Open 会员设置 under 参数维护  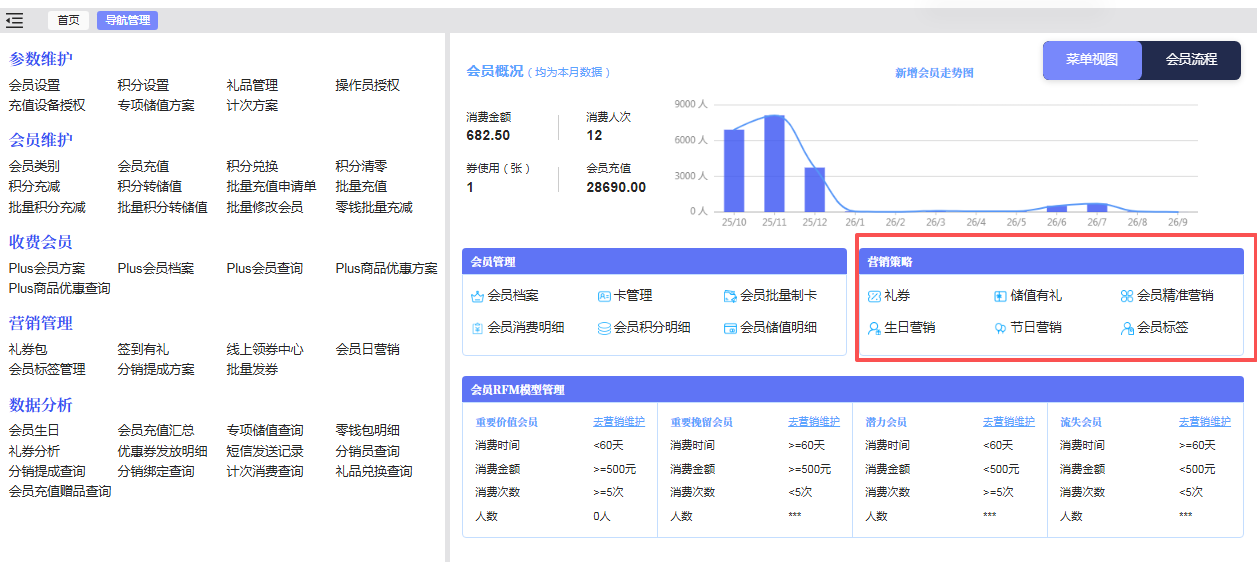(35, 86)
